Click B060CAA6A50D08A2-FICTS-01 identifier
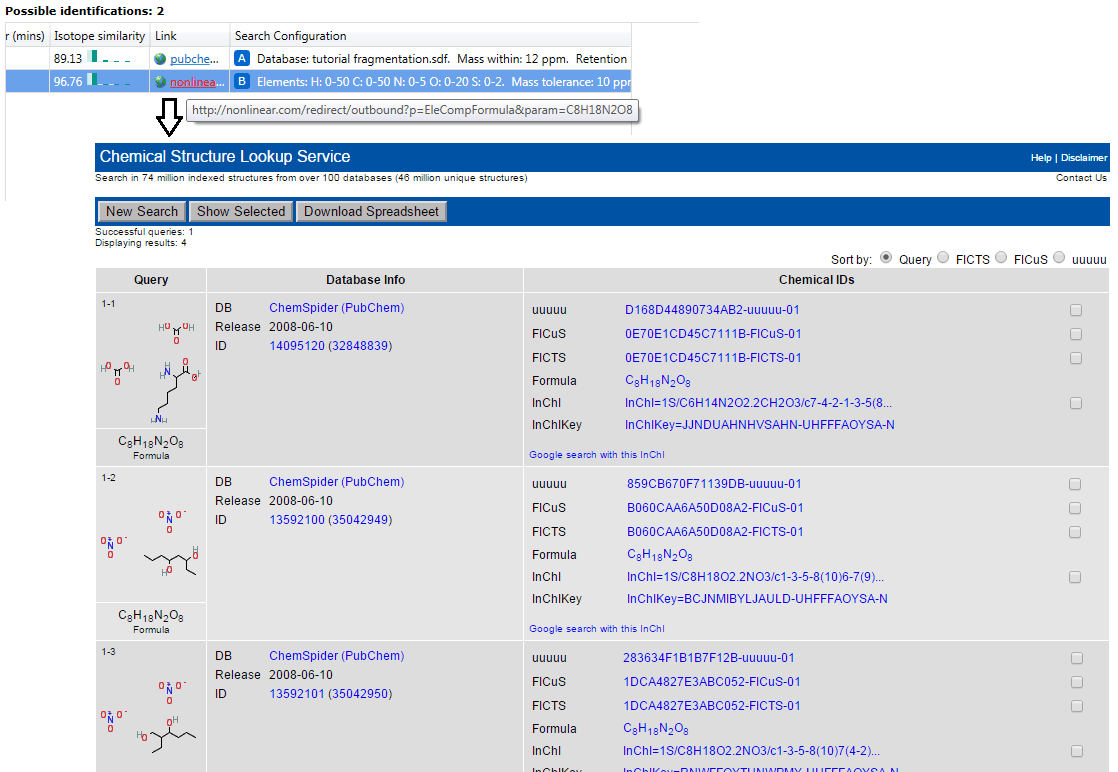The image size is (1118, 772). coord(715,532)
